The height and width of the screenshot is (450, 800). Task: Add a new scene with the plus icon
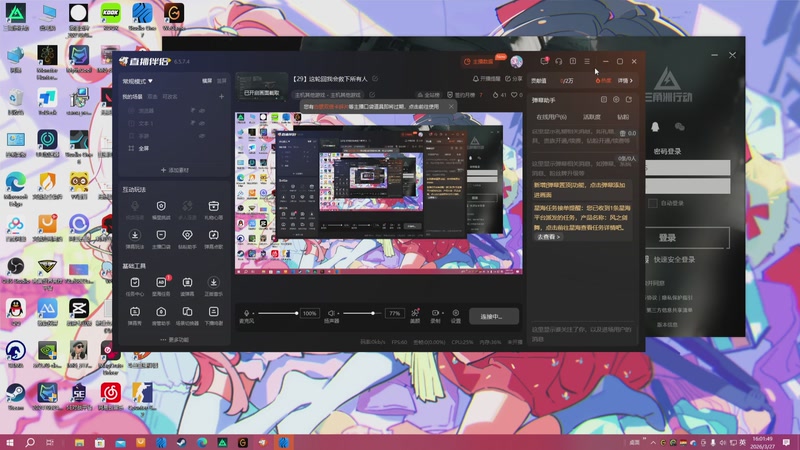click(x=221, y=96)
